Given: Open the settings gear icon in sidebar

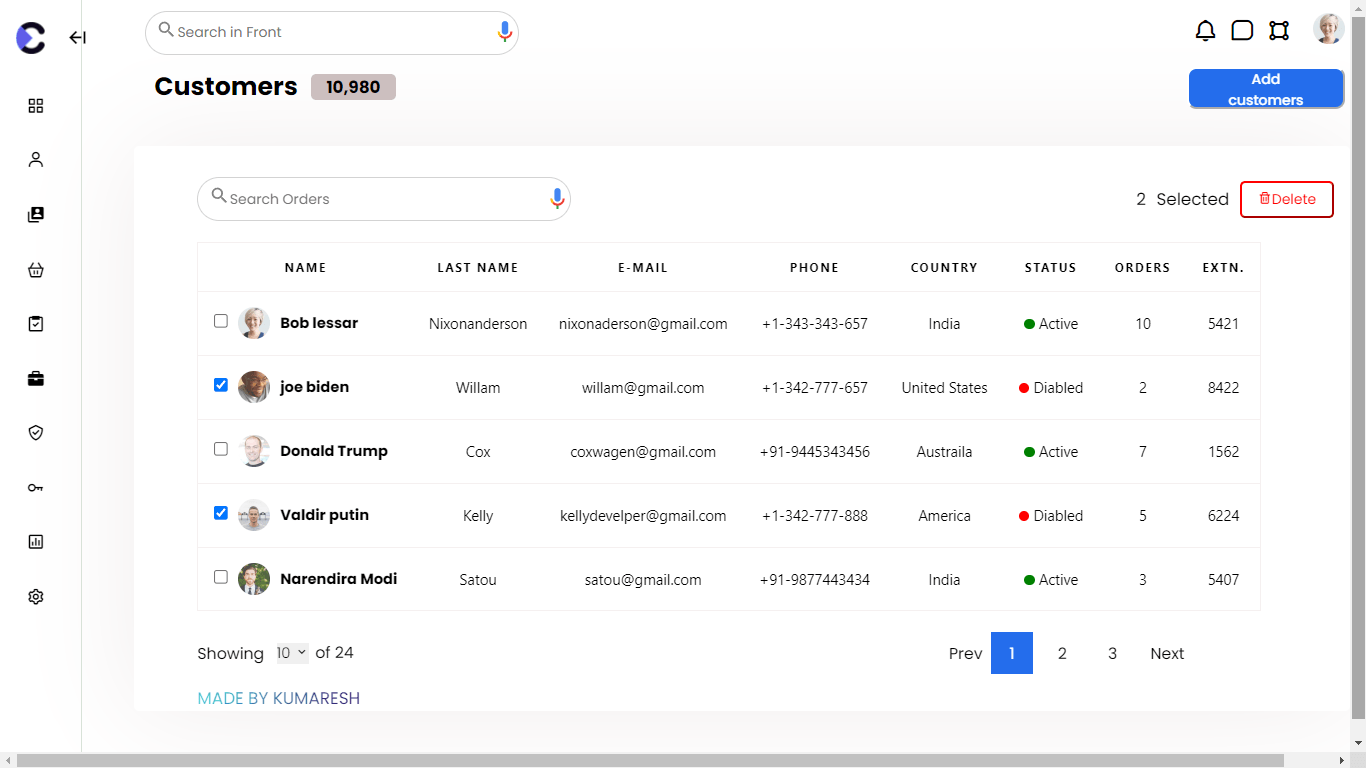Looking at the screenshot, I should (x=36, y=597).
